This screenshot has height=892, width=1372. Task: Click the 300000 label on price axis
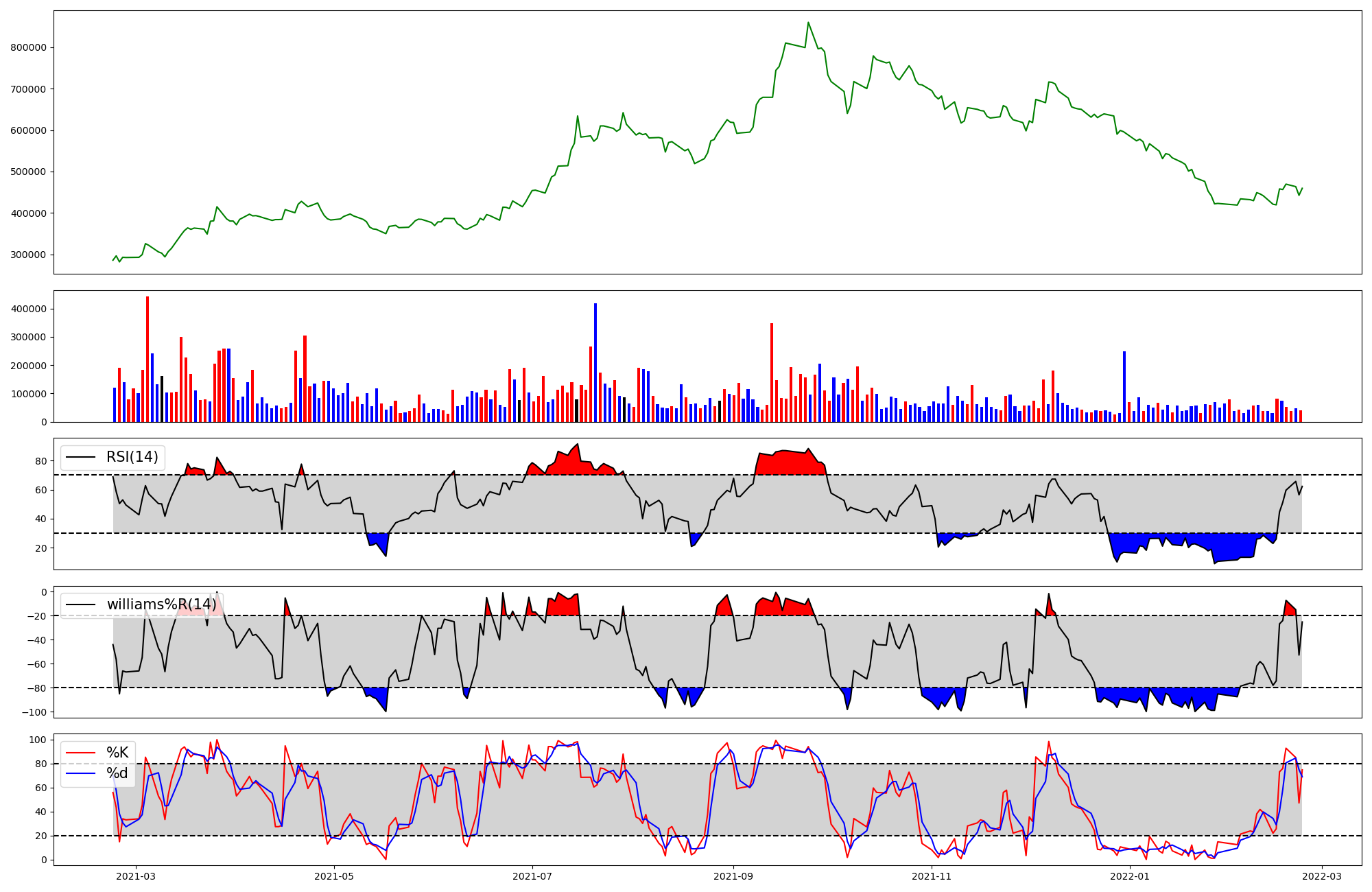coord(28,255)
